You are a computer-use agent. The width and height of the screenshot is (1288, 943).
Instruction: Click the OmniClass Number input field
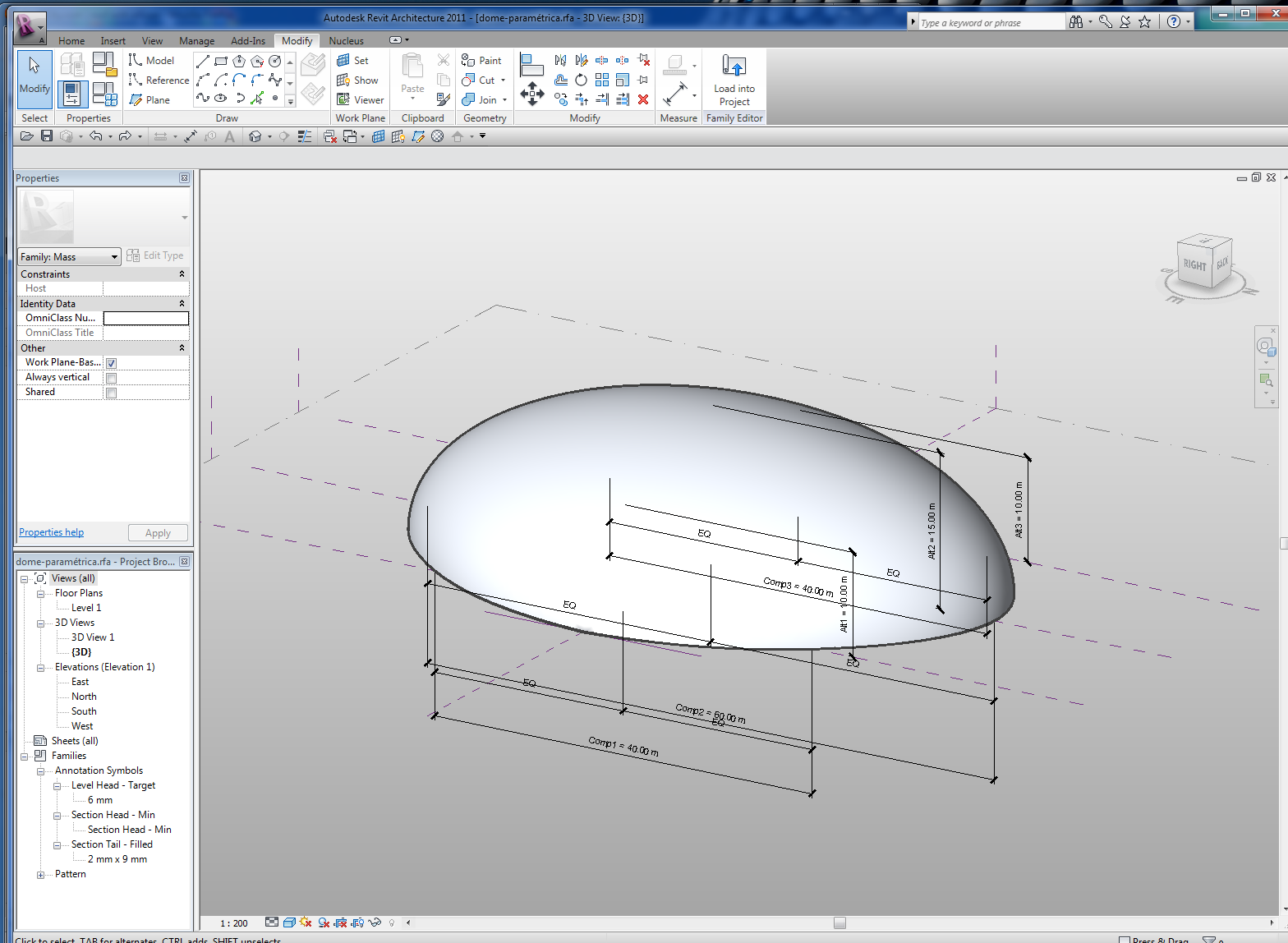click(145, 318)
